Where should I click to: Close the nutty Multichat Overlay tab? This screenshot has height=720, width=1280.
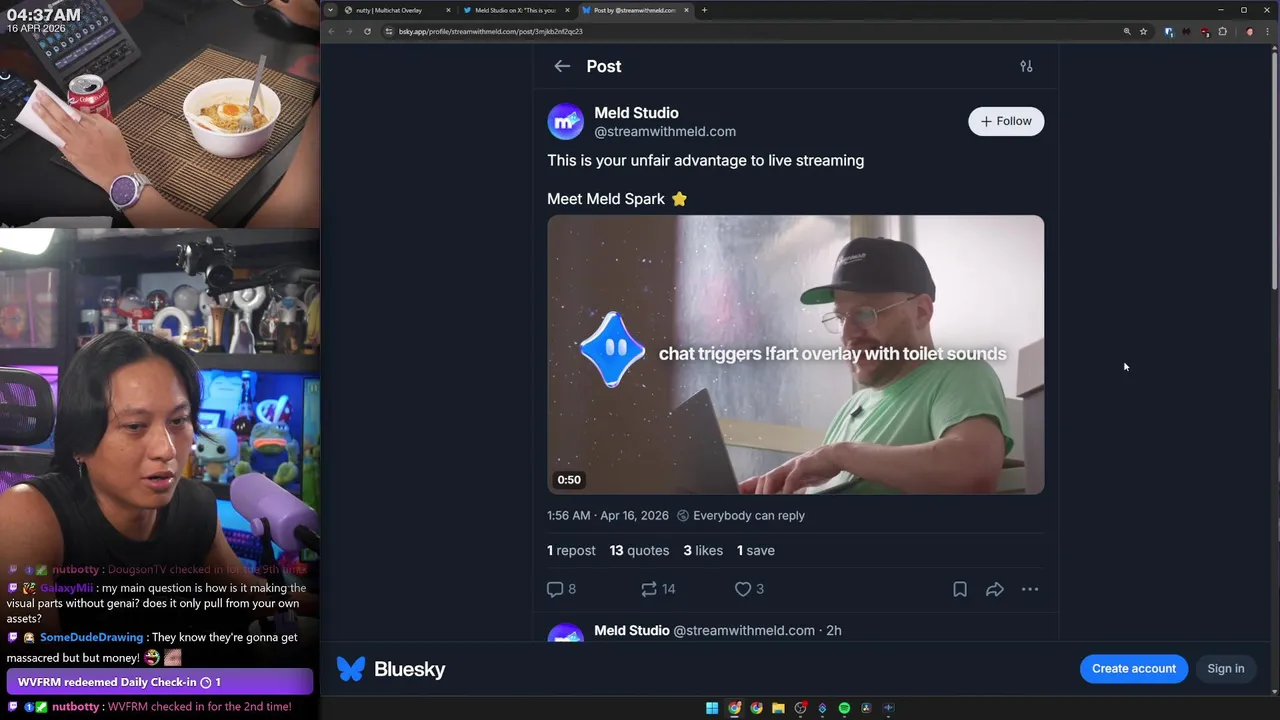click(x=448, y=10)
